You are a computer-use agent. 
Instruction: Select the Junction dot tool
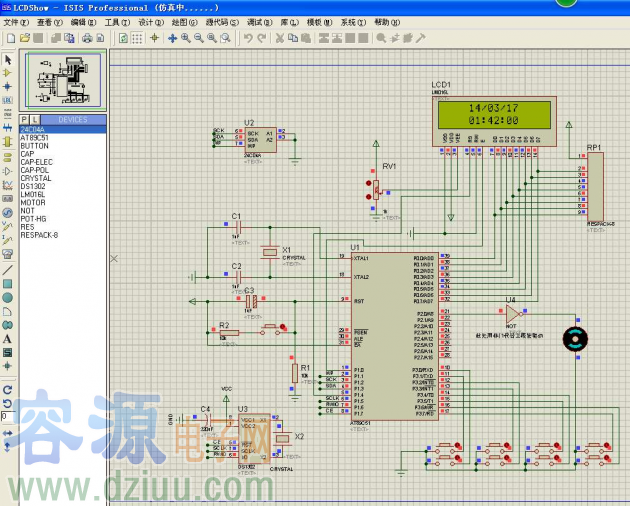point(7,87)
